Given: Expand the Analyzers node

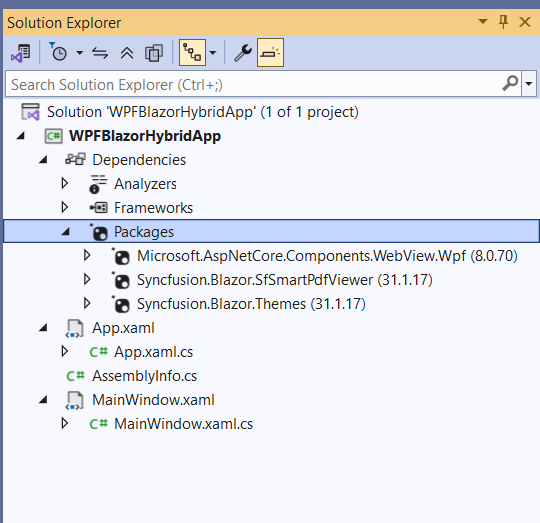Looking at the screenshot, I should 64,183.
